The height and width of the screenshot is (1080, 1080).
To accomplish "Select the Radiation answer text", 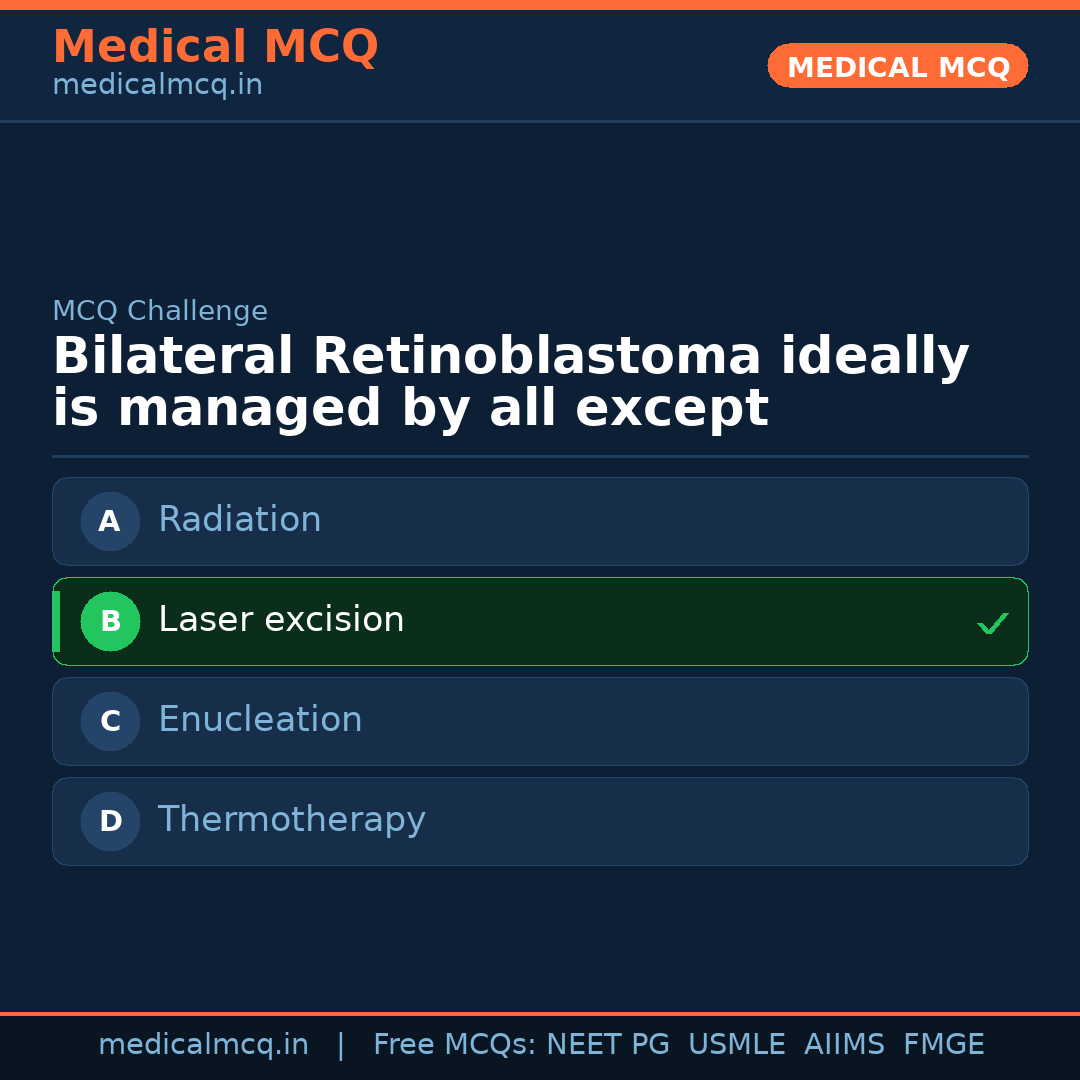I will click(240, 520).
